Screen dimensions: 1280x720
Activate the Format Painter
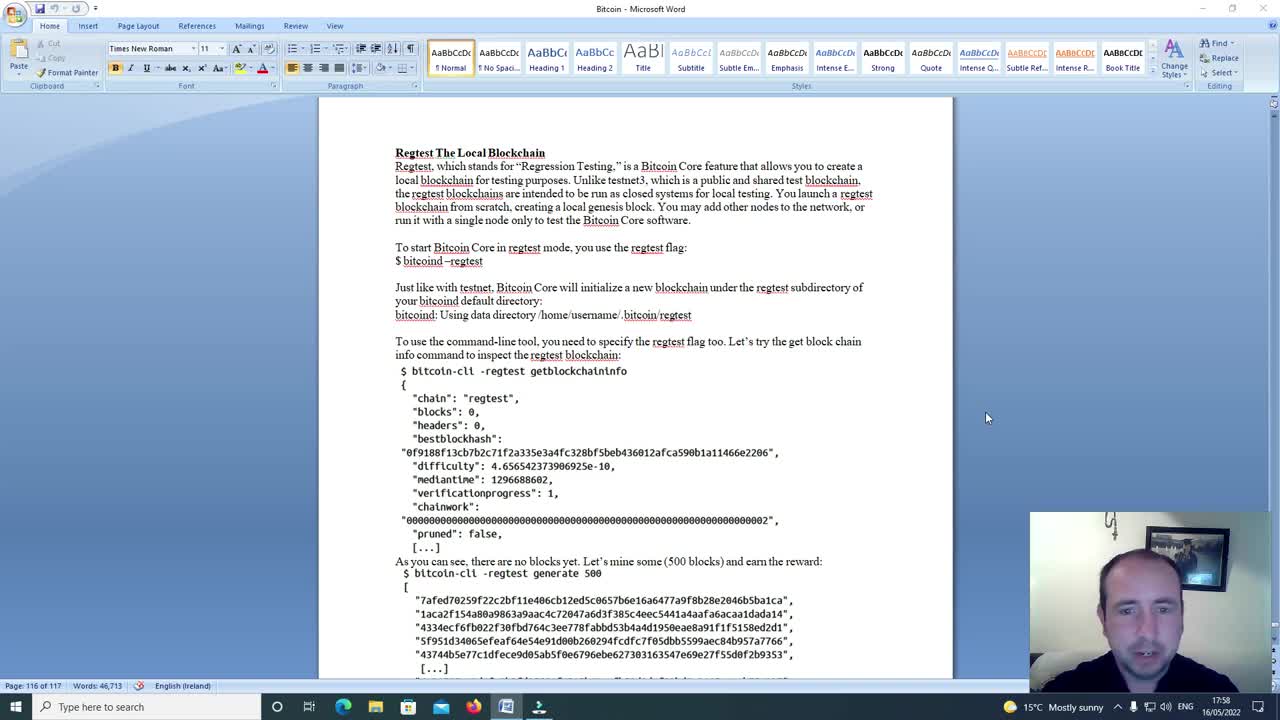67,73
